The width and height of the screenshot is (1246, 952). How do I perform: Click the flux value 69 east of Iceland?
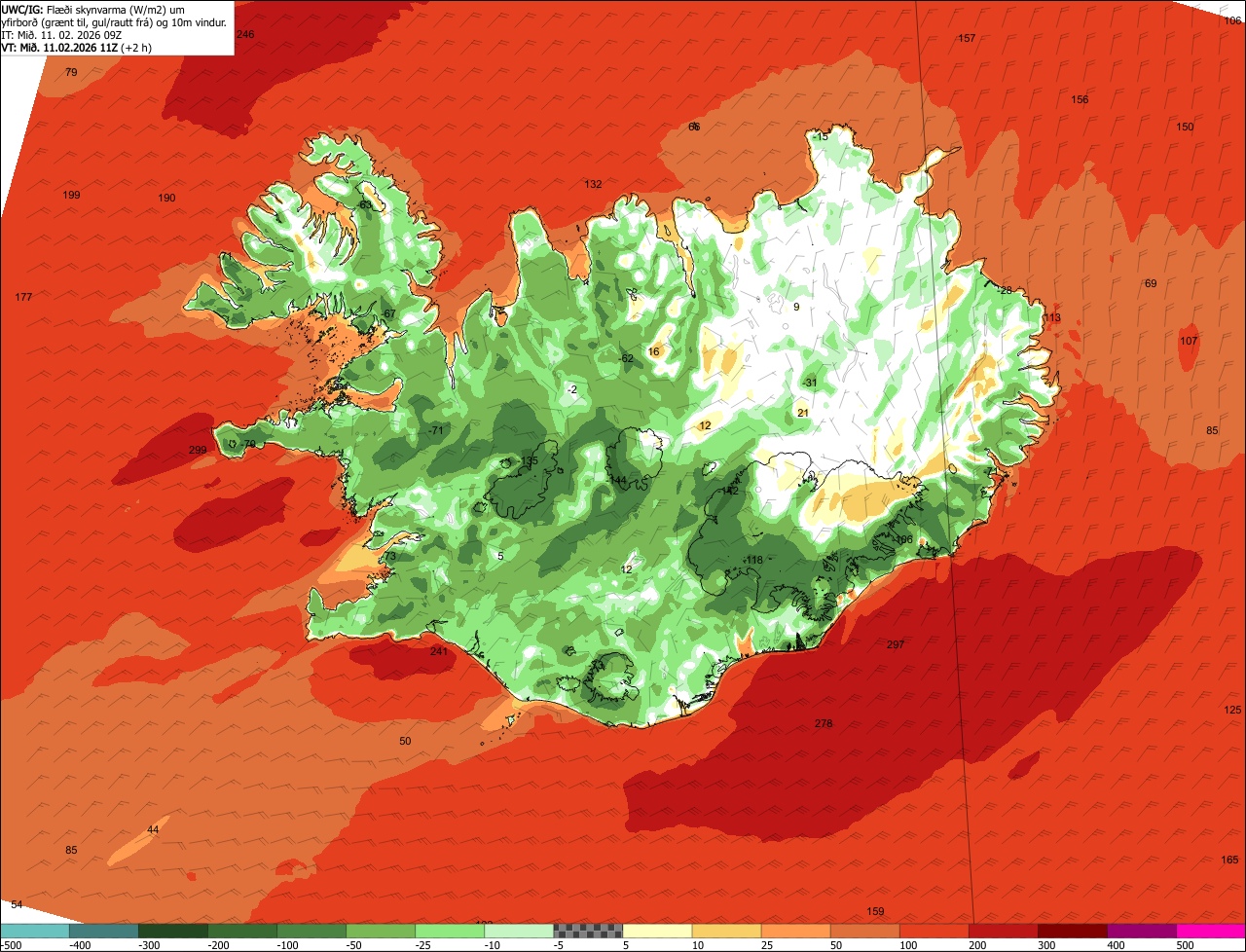pos(1151,283)
